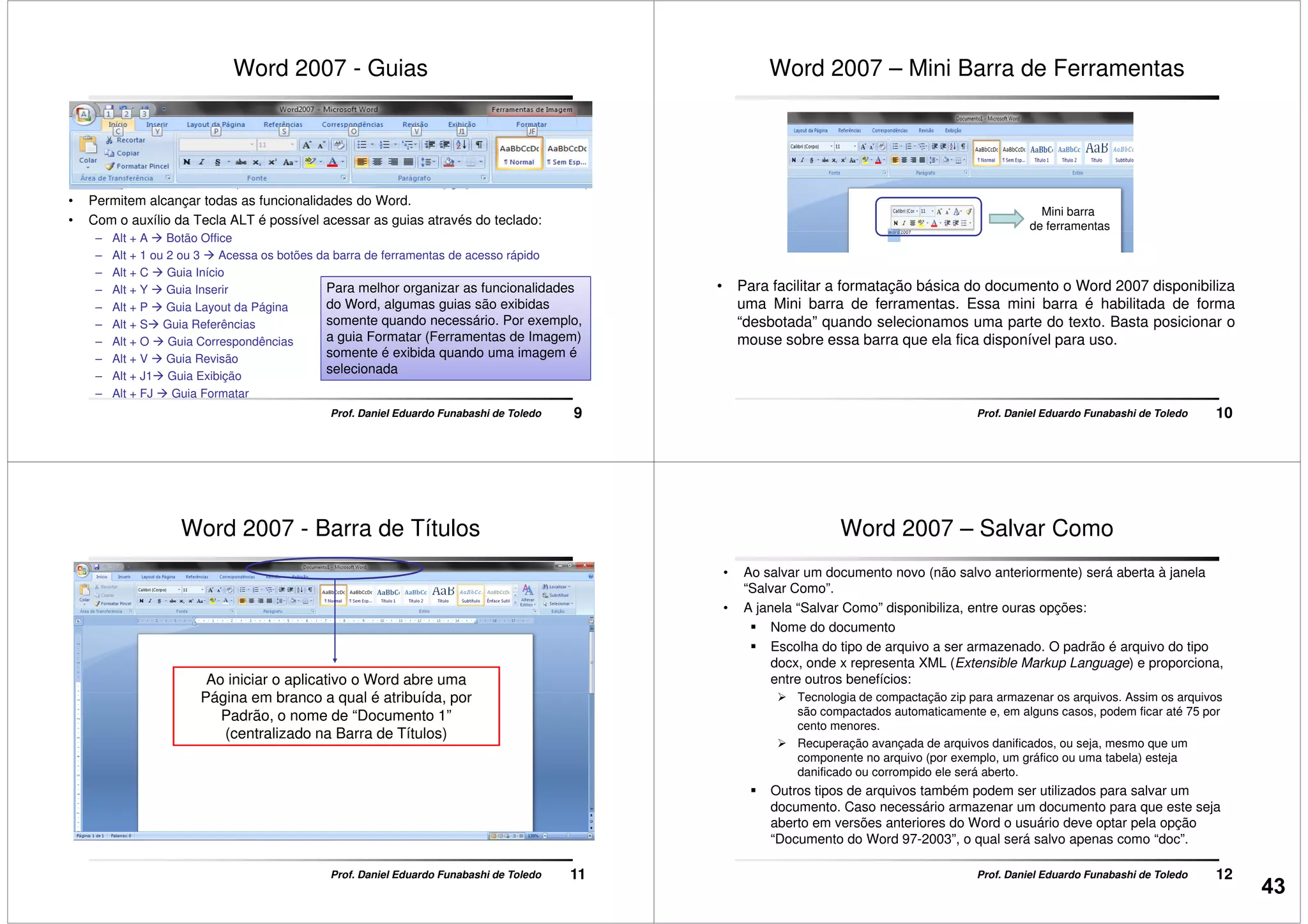Open Exibição tab in Mini Barra slide
This screenshot has width=1308, height=924.
click(953, 130)
